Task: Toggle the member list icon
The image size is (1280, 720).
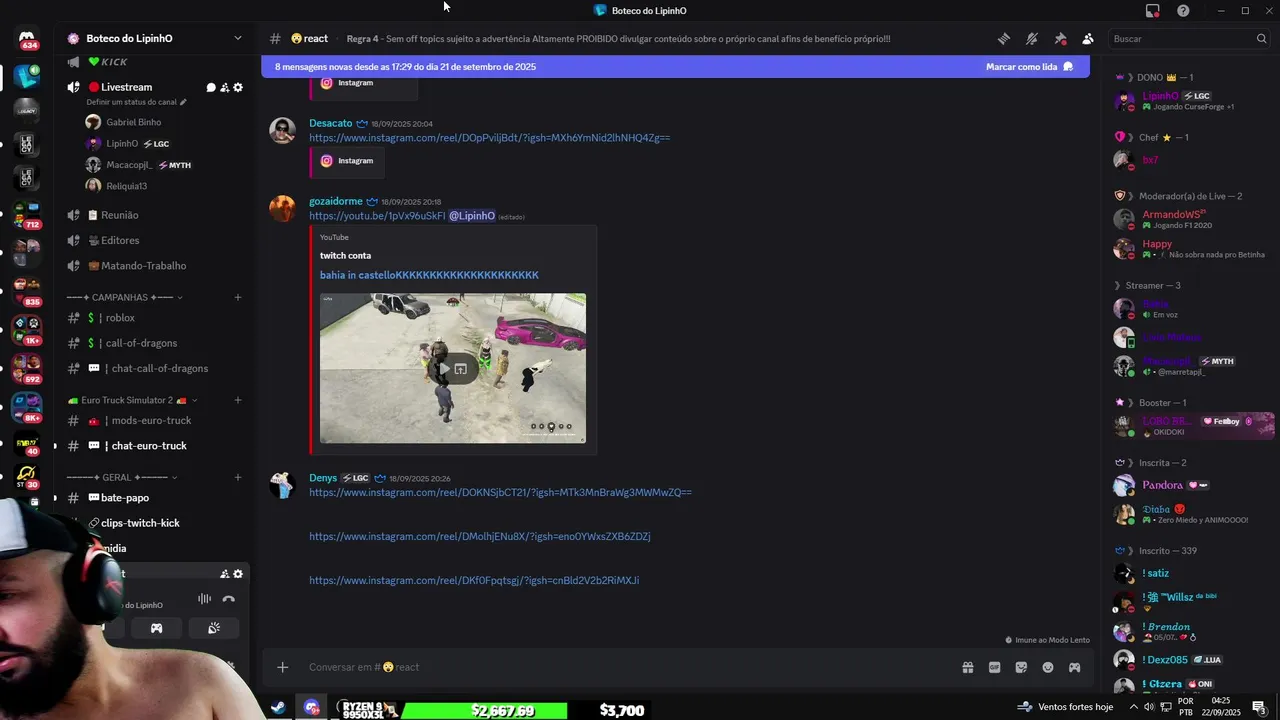Action: coord(1088,39)
